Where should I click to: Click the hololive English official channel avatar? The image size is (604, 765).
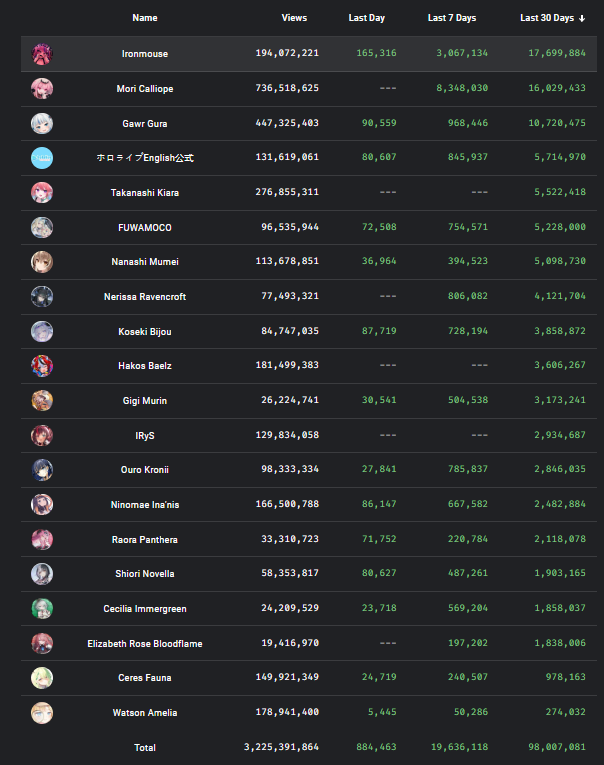(42, 158)
